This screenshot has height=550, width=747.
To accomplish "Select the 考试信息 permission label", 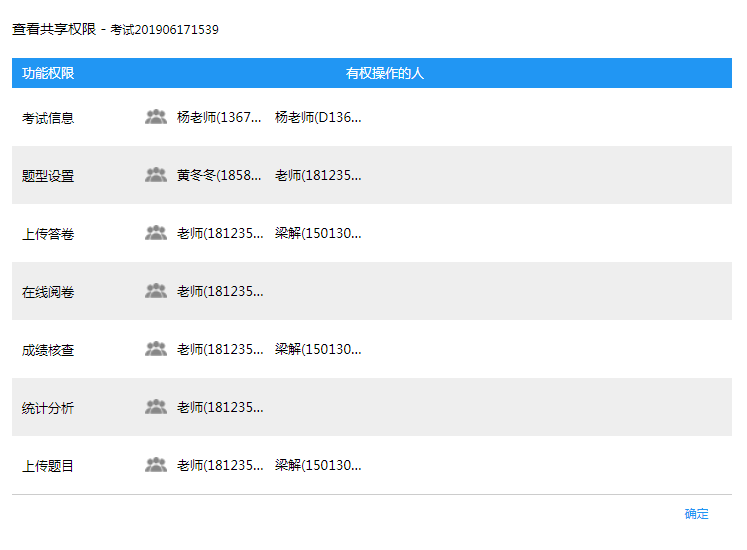I will 48,118.
